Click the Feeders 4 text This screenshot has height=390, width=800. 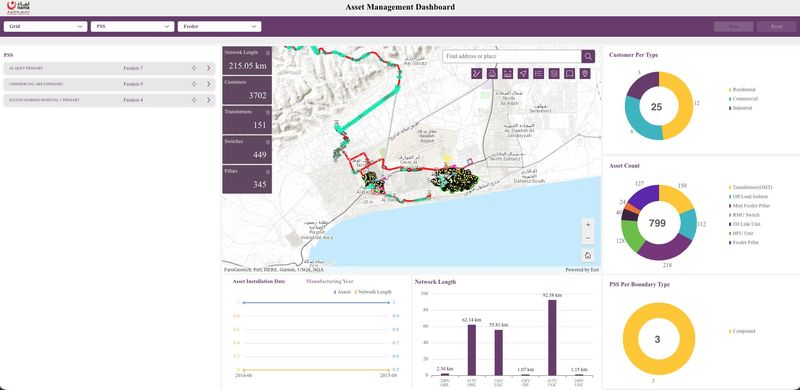pyautogui.click(x=133, y=100)
